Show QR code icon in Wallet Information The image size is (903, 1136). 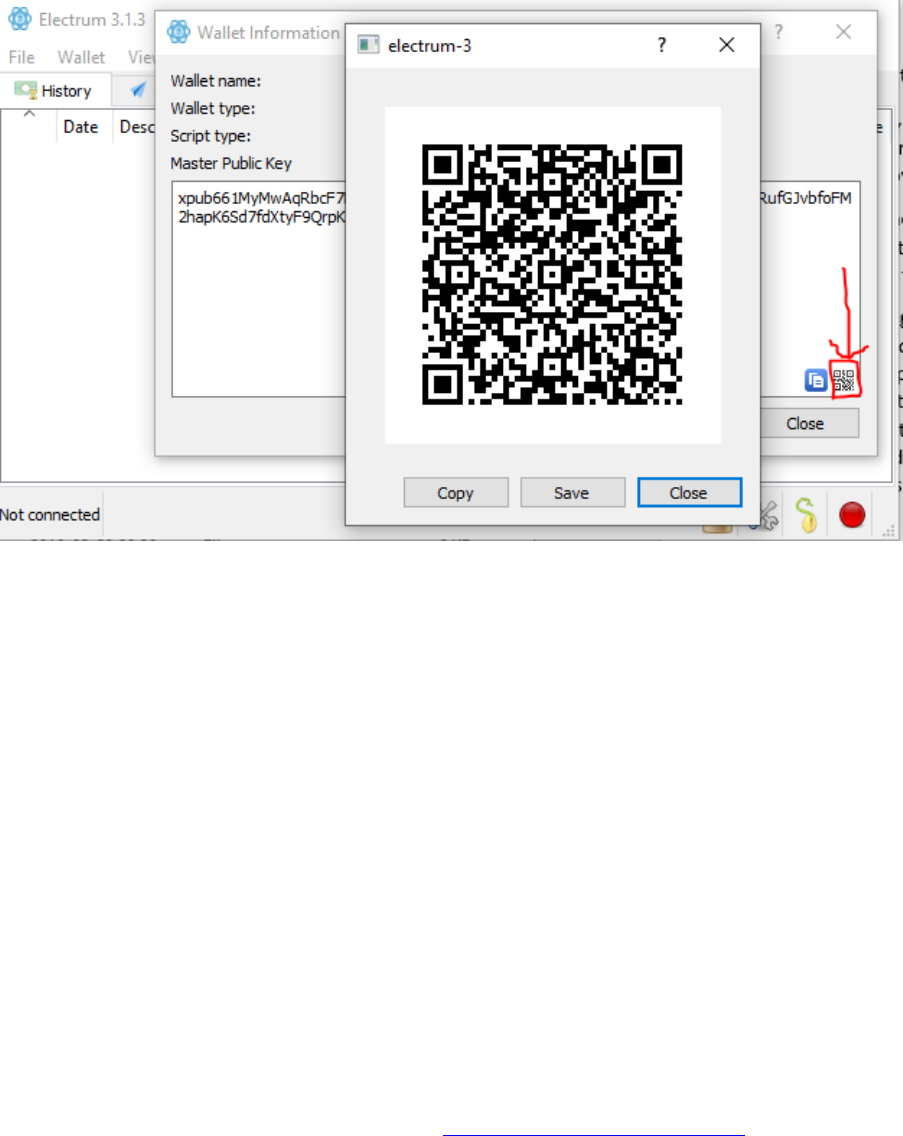coord(844,380)
